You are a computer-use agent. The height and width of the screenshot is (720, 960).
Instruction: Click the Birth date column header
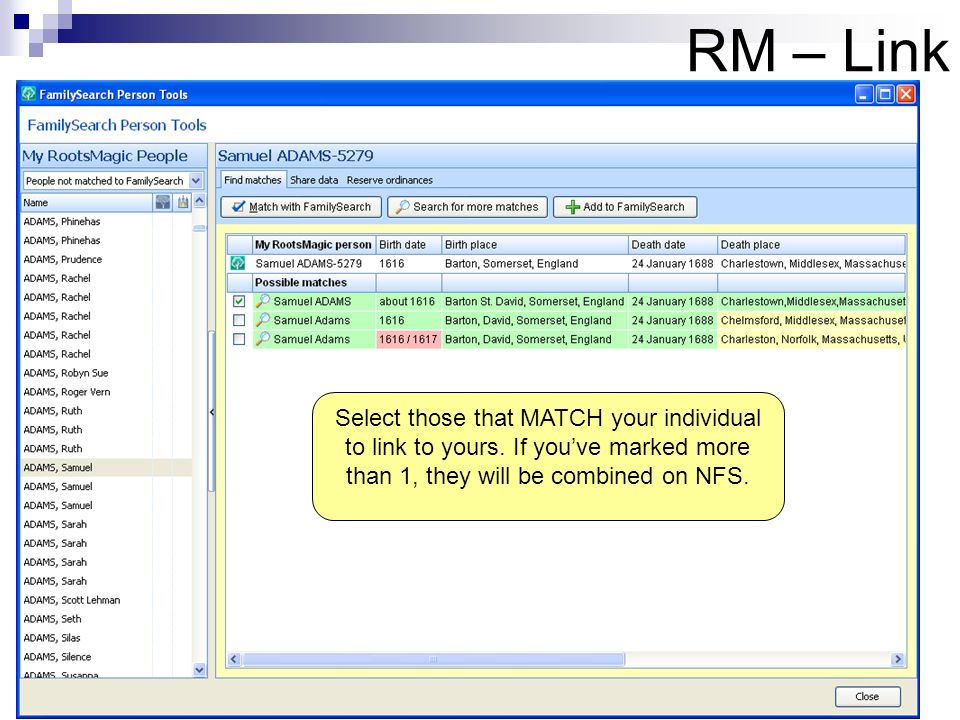pos(408,244)
